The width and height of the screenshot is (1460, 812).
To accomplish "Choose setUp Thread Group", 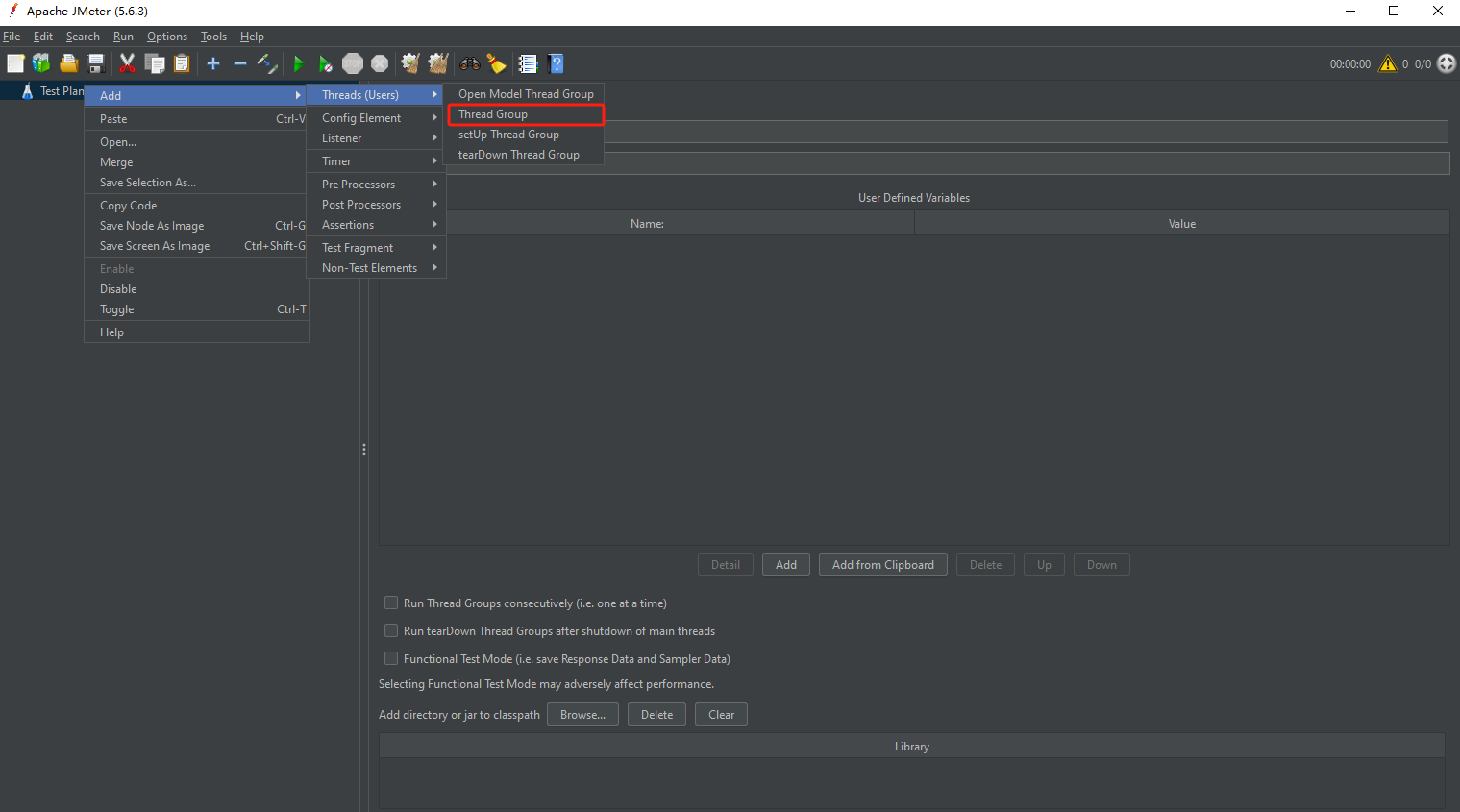I will click(x=525, y=135).
